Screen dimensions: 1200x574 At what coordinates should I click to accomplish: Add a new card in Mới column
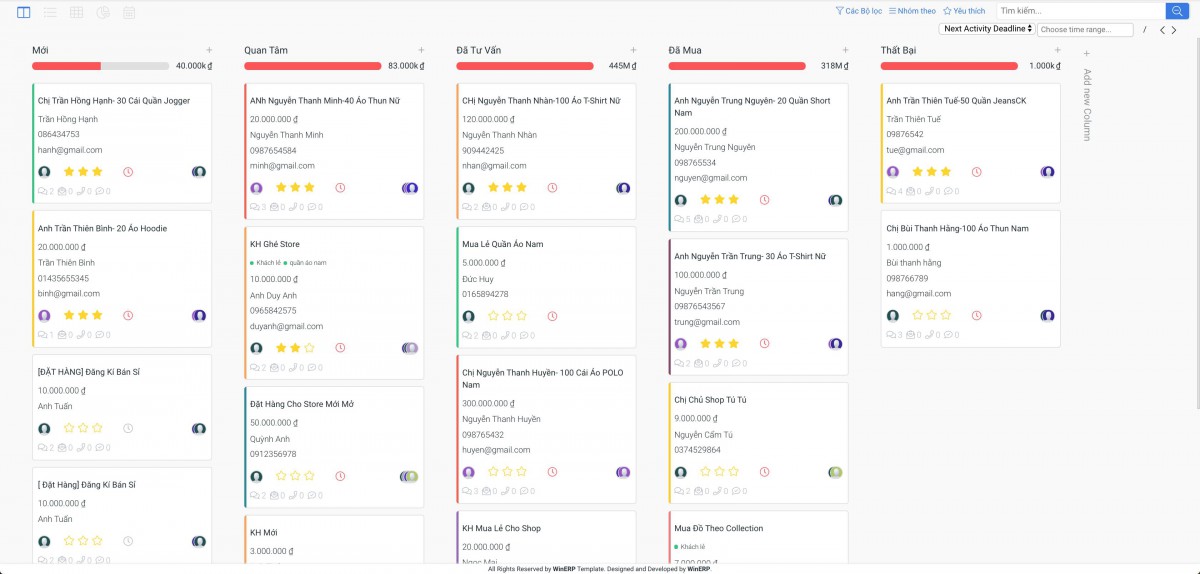(209, 50)
